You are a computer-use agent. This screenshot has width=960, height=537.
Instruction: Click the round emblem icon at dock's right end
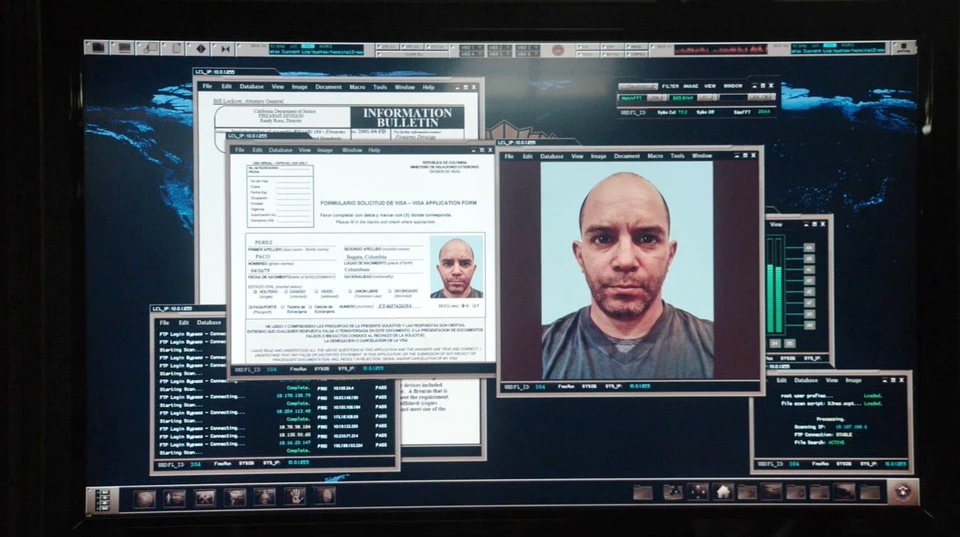tap(902, 491)
